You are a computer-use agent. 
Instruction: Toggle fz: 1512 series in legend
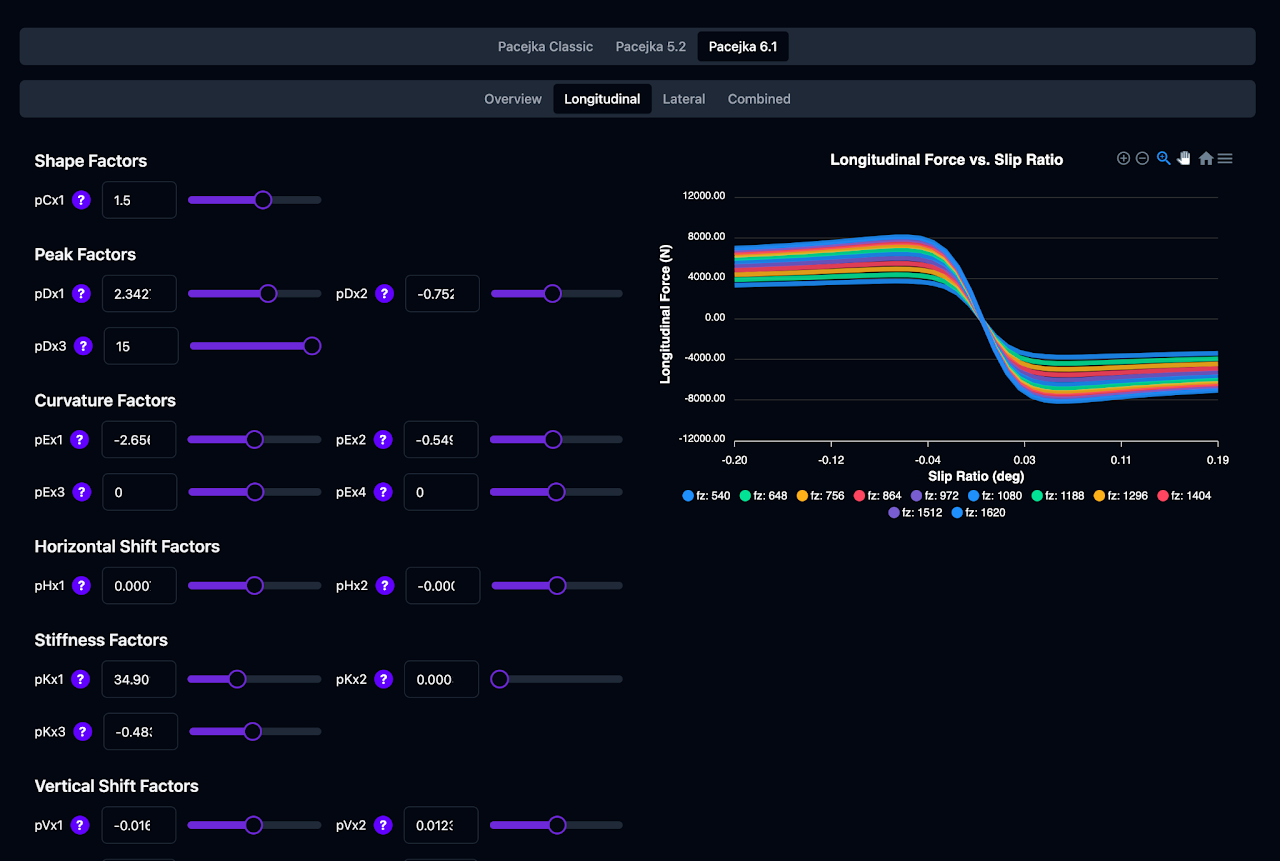pos(915,513)
